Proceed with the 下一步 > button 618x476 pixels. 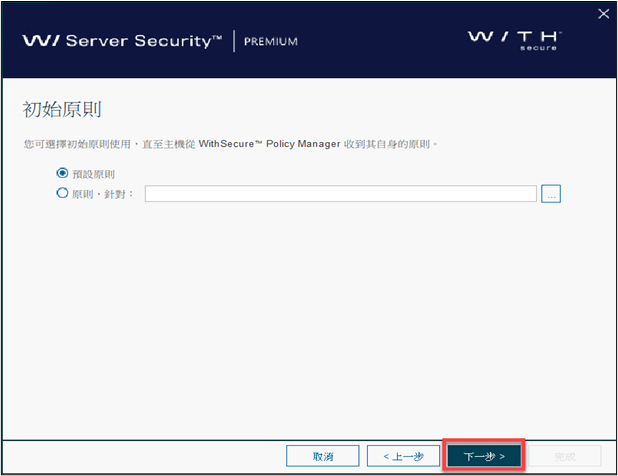[484, 456]
